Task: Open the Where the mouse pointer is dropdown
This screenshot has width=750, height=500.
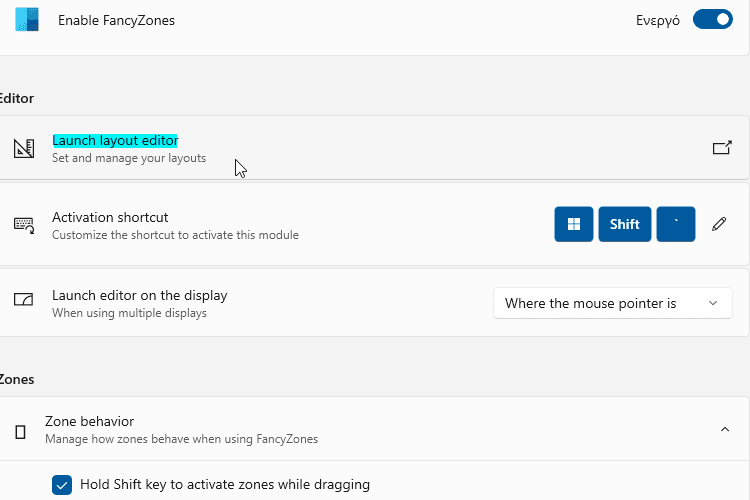Action: pyautogui.click(x=612, y=303)
